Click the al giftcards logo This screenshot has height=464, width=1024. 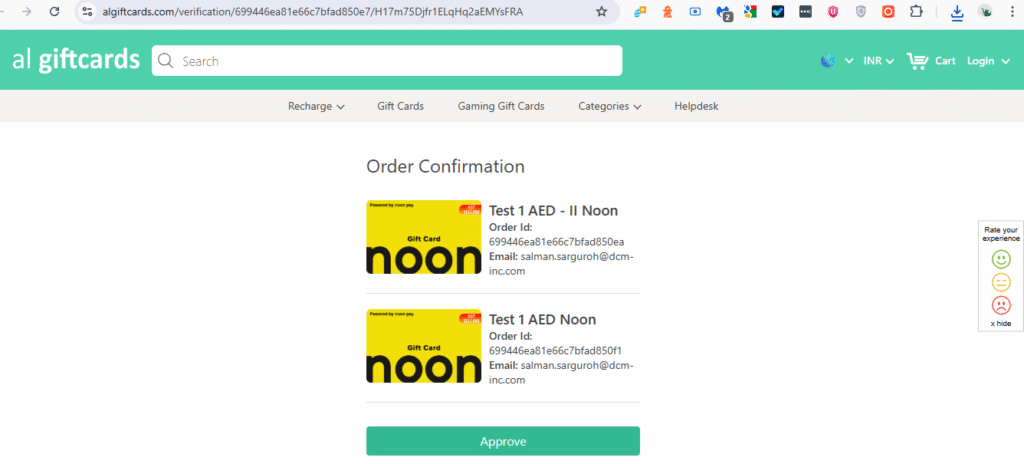point(76,60)
